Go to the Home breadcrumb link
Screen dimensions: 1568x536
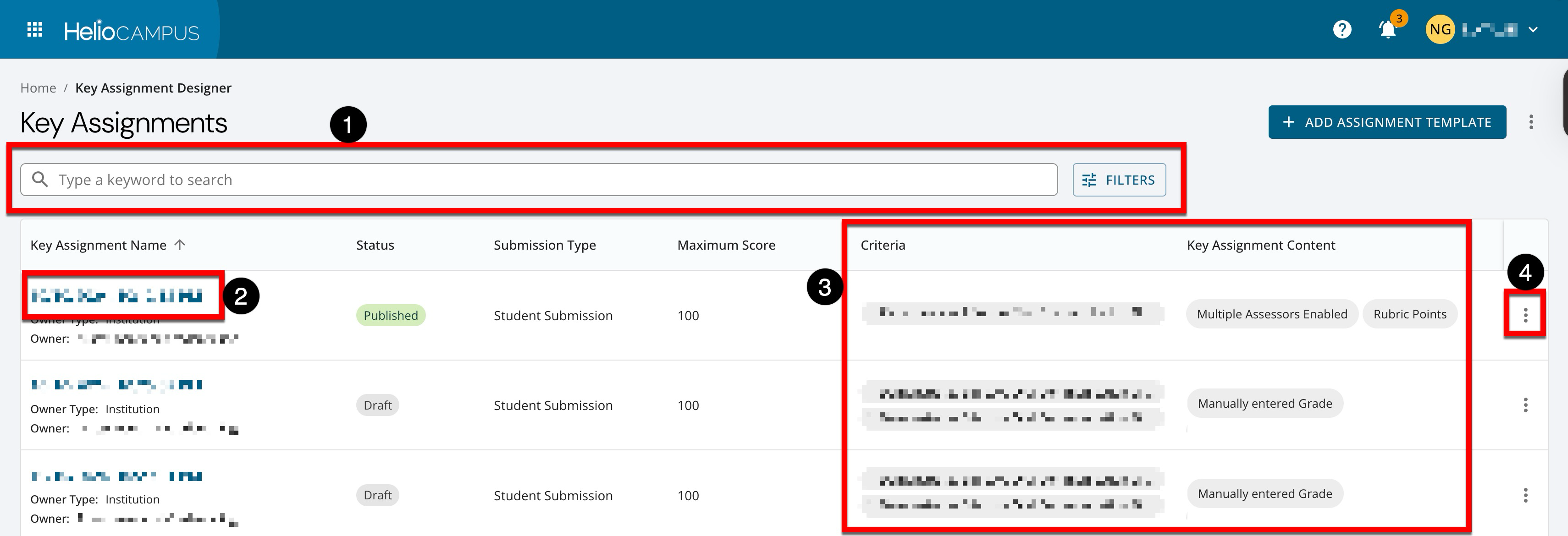click(38, 88)
